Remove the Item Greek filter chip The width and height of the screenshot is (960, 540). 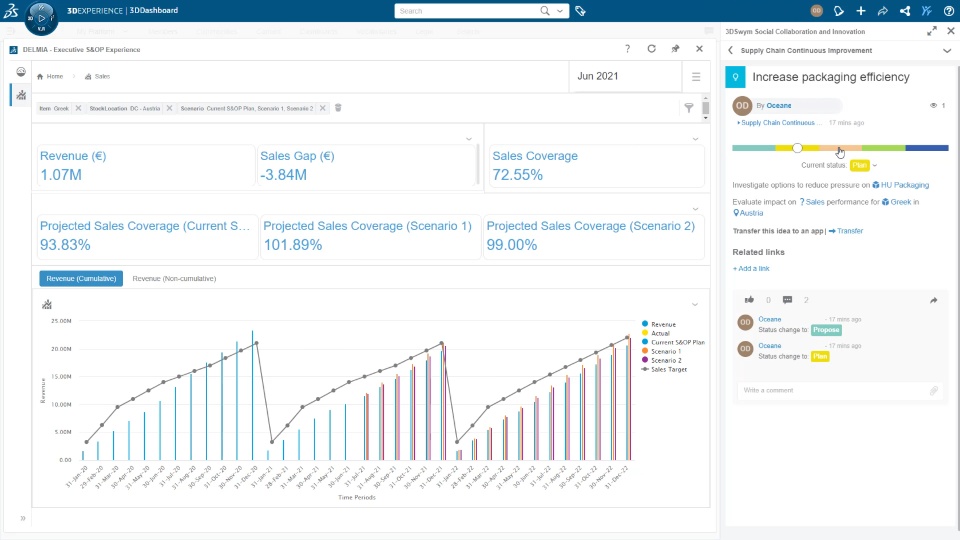tap(78, 108)
